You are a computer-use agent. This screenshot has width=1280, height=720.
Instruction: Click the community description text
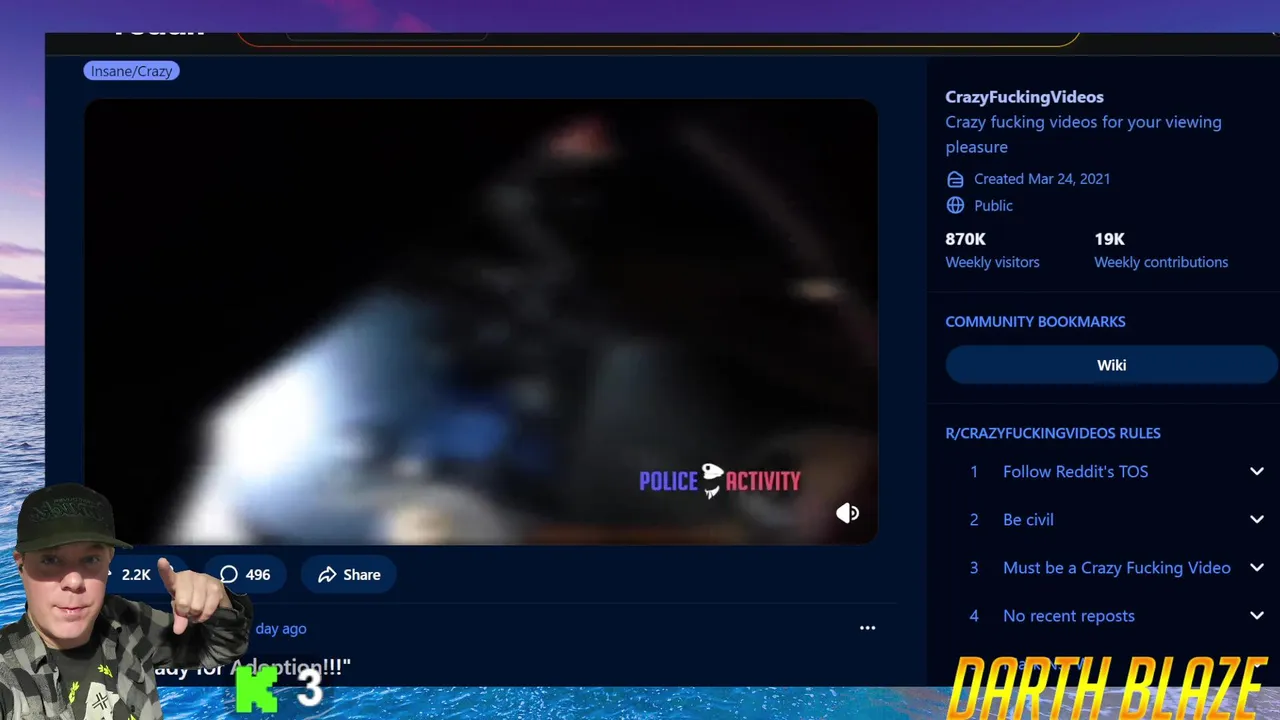1083,134
